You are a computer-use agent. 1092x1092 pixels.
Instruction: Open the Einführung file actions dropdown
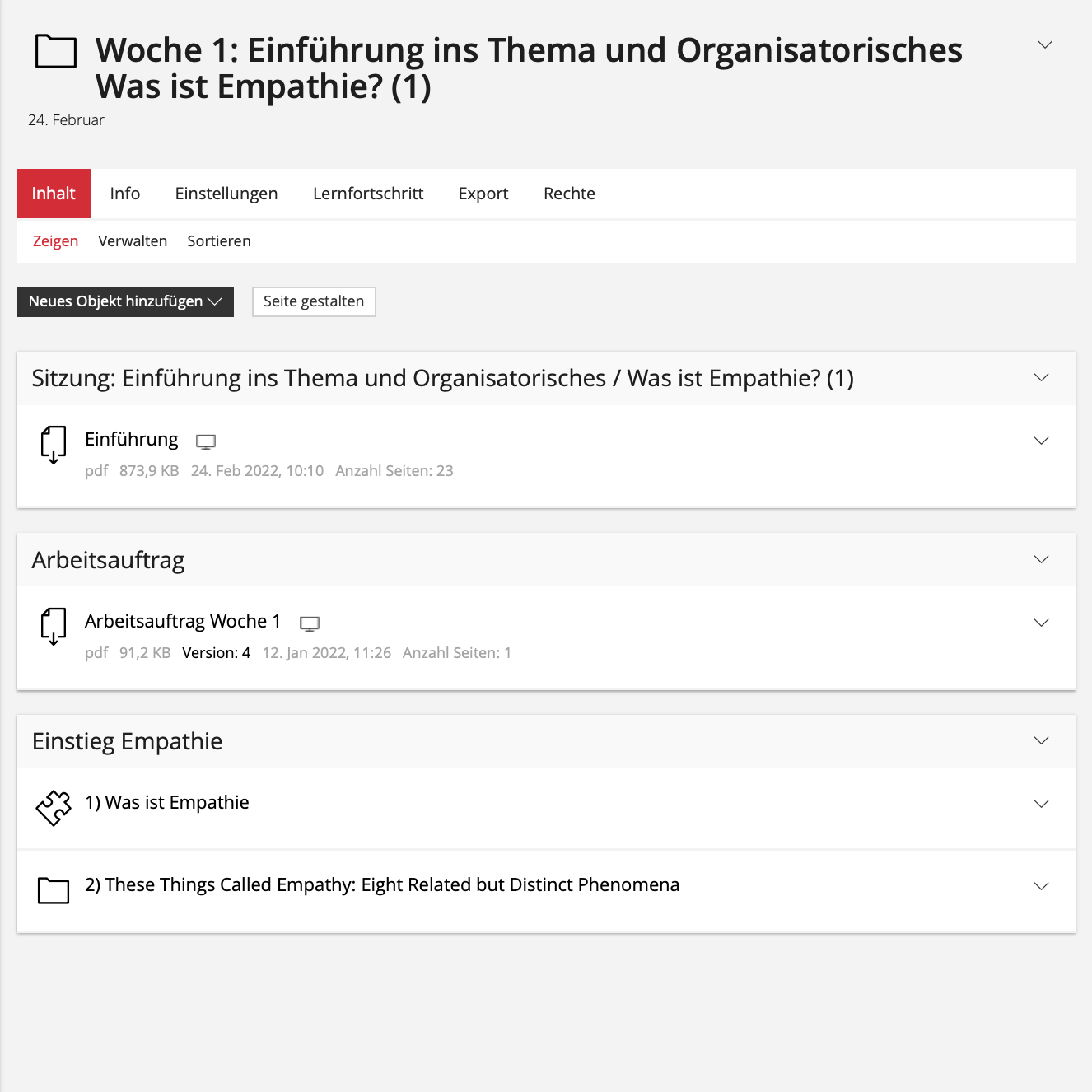1041,441
